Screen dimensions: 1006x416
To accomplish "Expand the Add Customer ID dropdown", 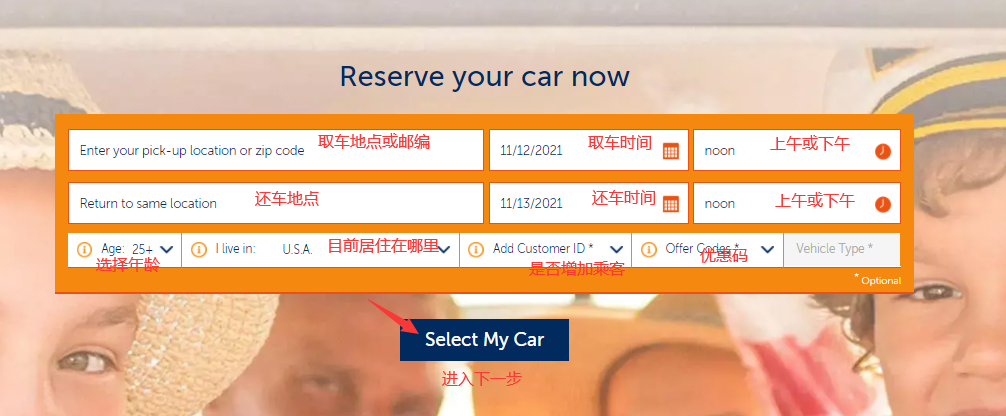I will coord(546,249).
